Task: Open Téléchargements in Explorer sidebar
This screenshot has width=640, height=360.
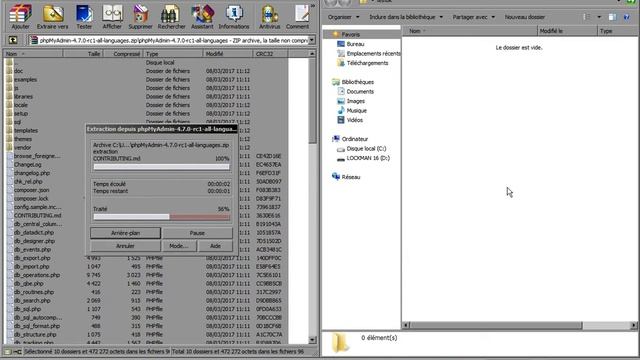Action: tap(367, 63)
